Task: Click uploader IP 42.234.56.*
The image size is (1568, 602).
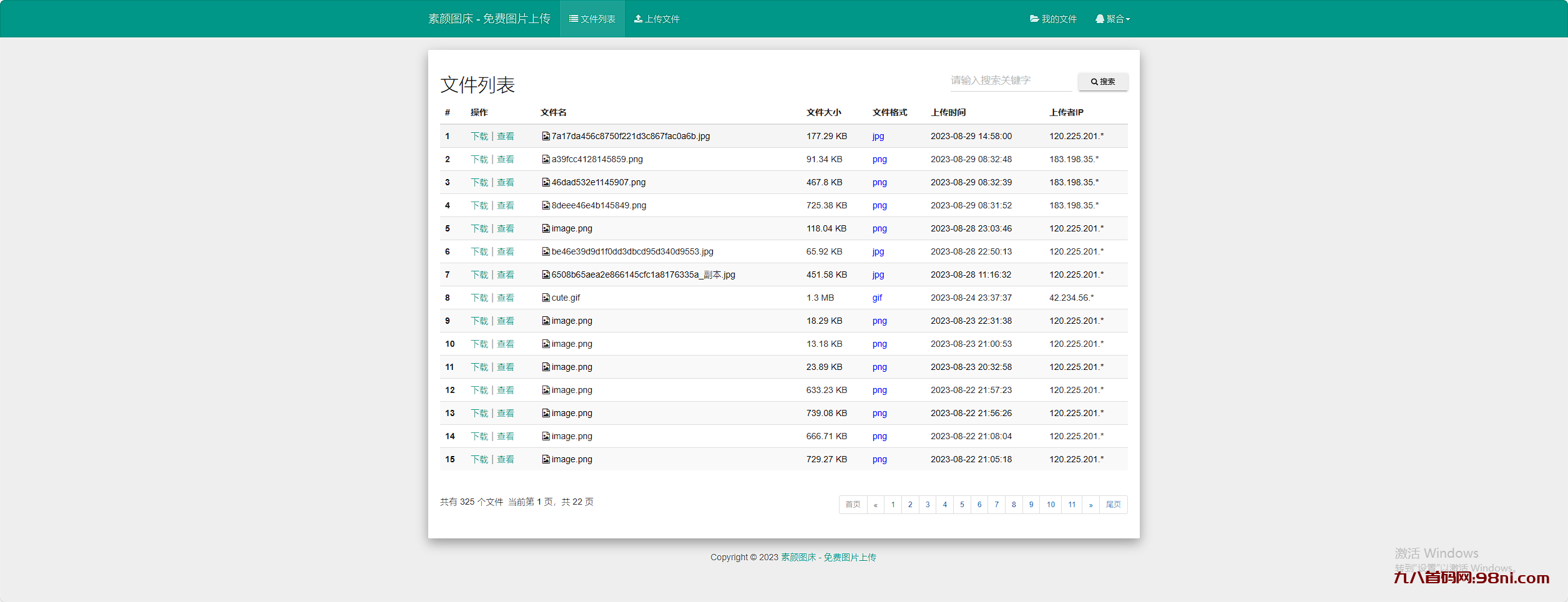Action: pos(1071,298)
